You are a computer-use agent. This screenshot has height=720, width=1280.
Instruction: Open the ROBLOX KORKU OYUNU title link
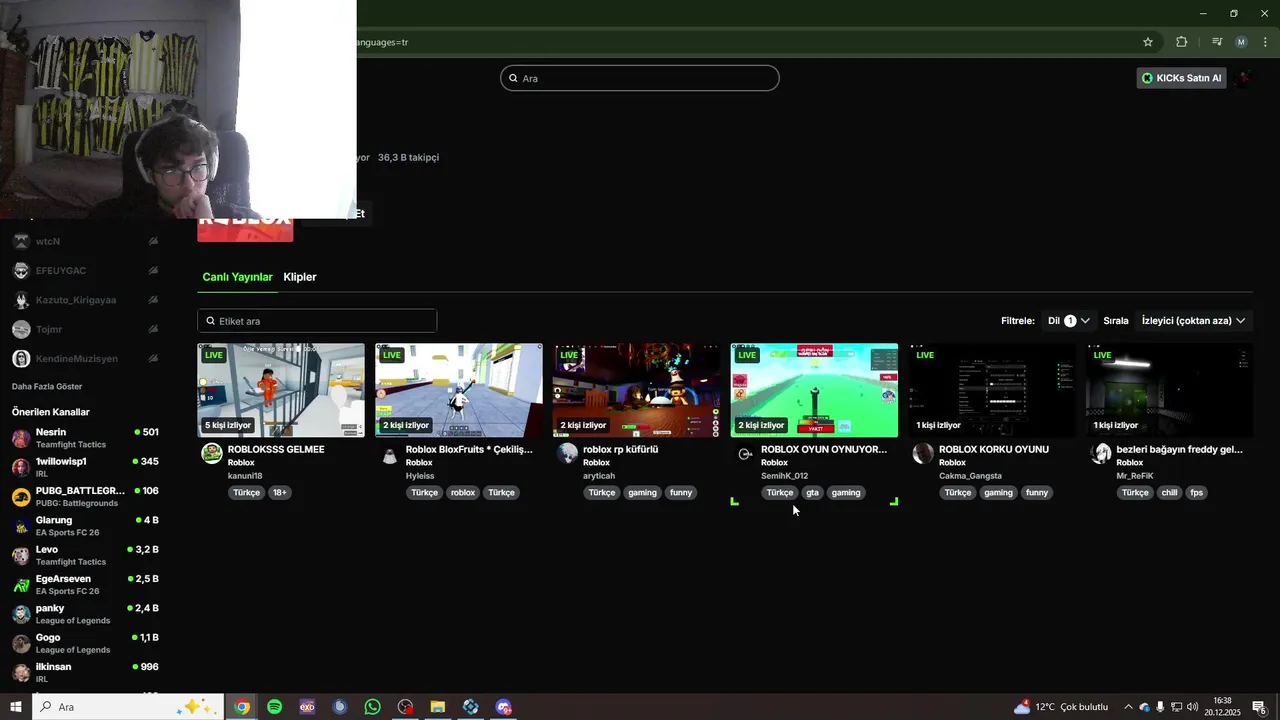tap(994, 450)
